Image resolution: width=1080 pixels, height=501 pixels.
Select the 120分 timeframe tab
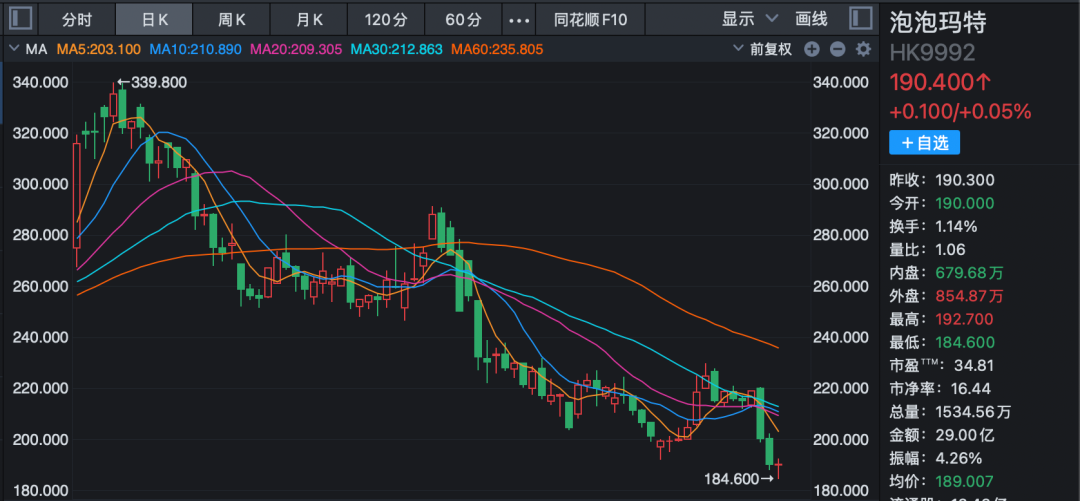(x=385, y=19)
